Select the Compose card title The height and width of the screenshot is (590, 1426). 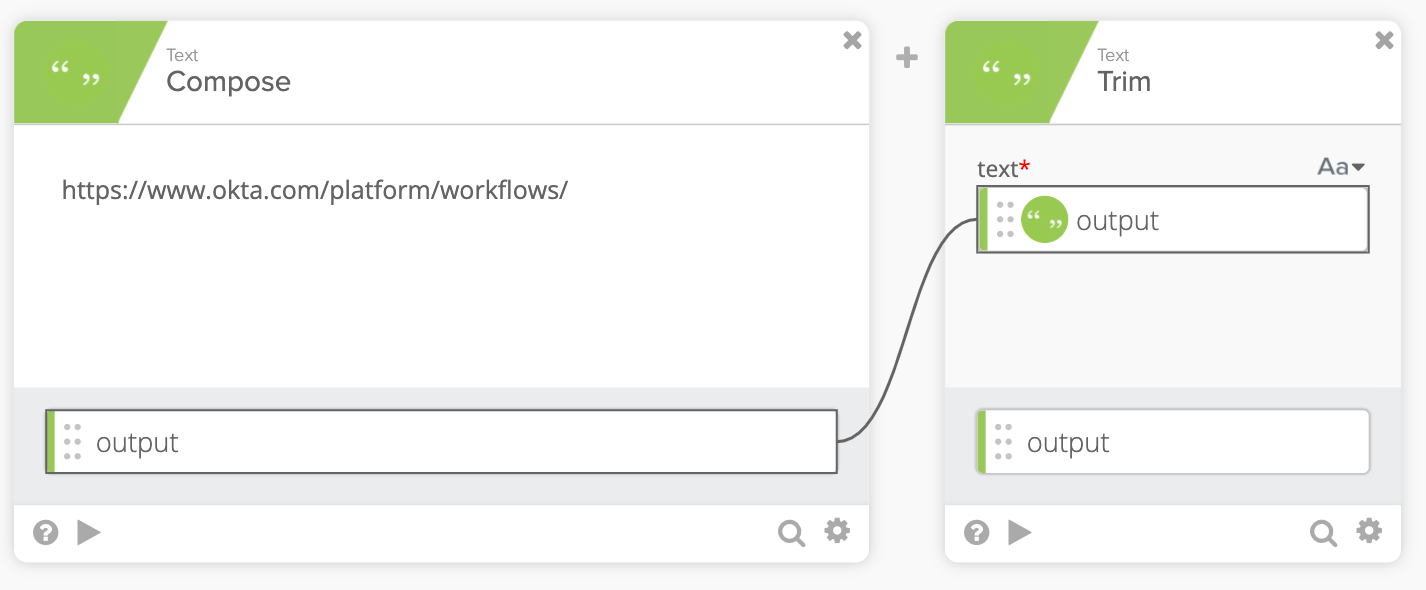pyautogui.click(x=228, y=83)
